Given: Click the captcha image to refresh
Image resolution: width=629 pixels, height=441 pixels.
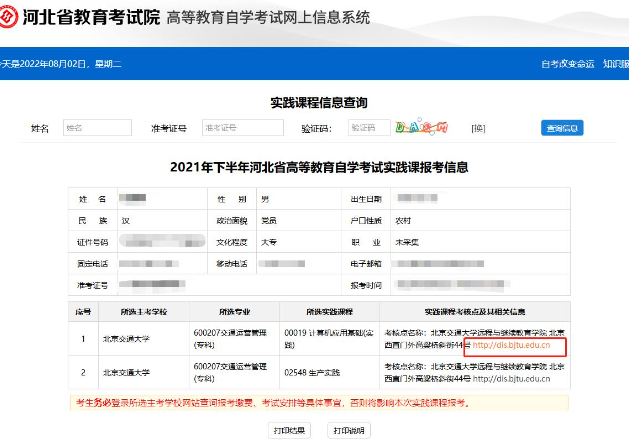Looking at the screenshot, I should coord(422,127).
